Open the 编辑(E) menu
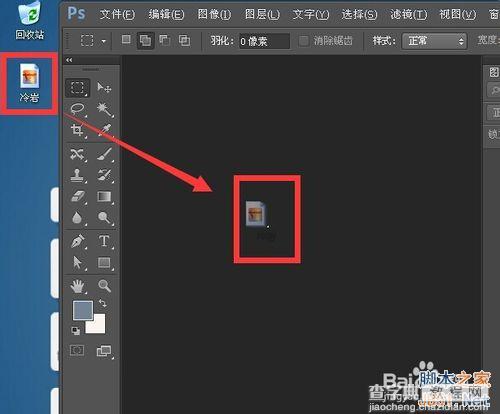The width and height of the screenshot is (500, 414). click(166, 14)
